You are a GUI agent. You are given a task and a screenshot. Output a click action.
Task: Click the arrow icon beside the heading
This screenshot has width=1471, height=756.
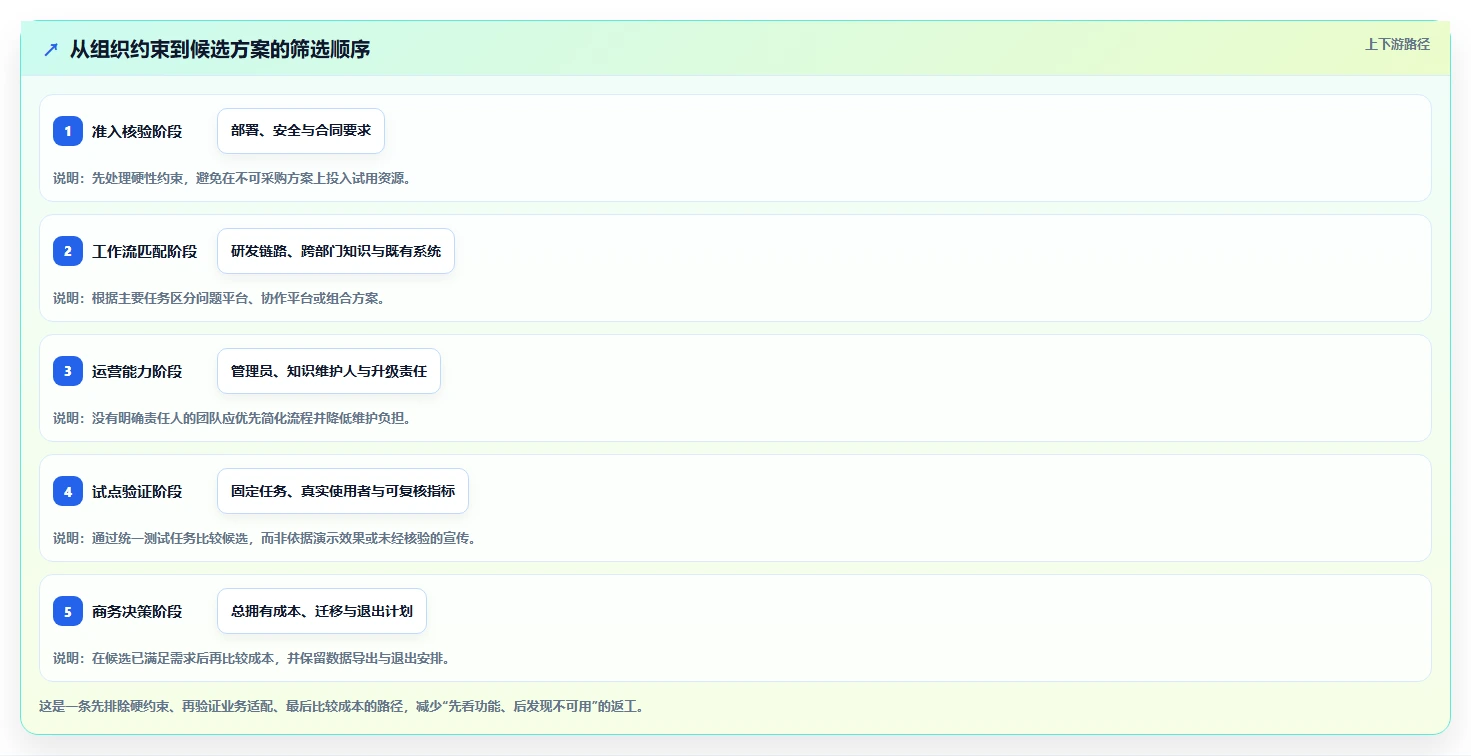(x=51, y=49)
